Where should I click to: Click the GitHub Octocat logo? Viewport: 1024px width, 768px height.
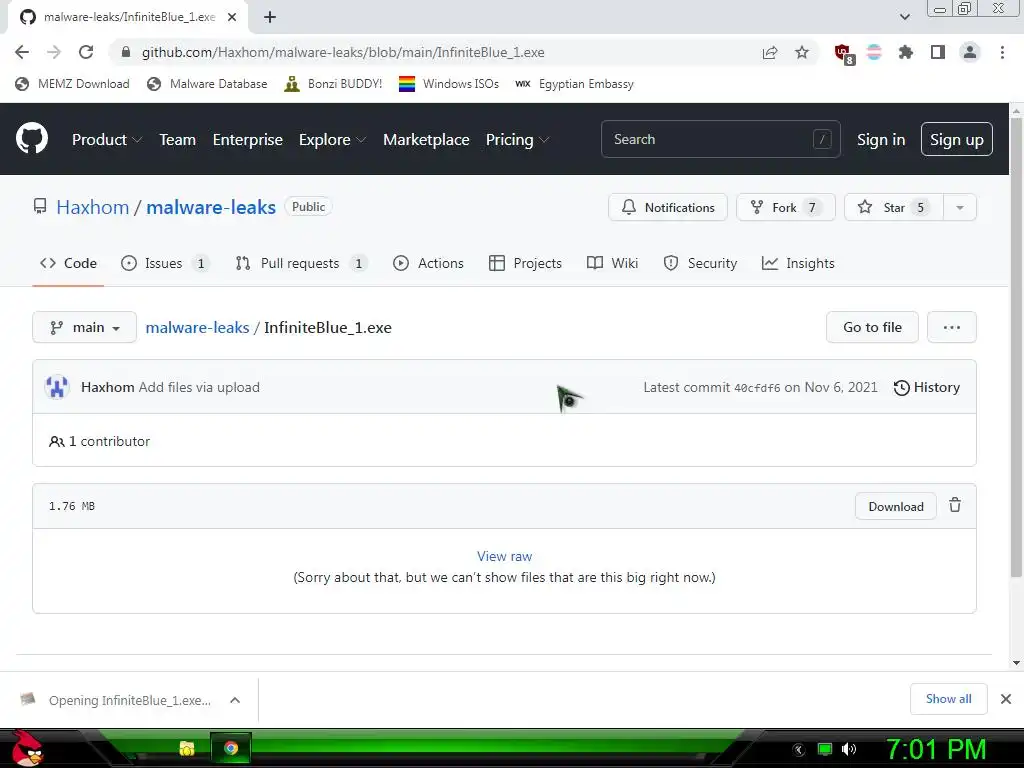tap(31, 138)
